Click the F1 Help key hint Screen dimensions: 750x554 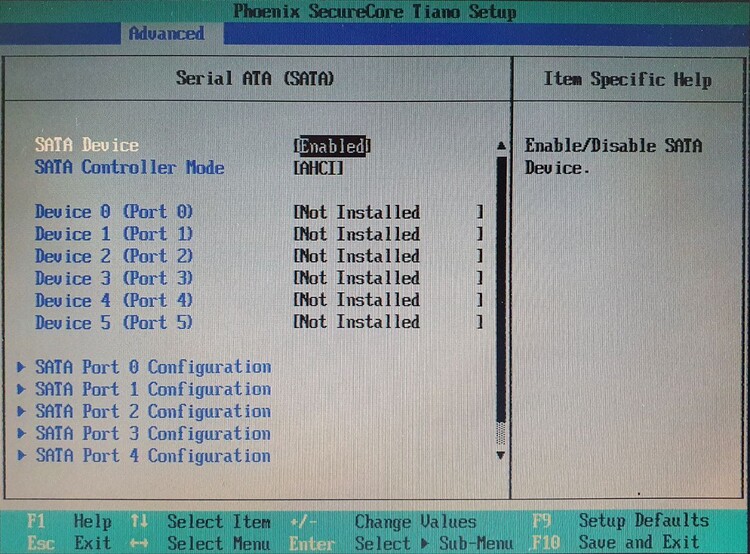[x=69, y=521]
